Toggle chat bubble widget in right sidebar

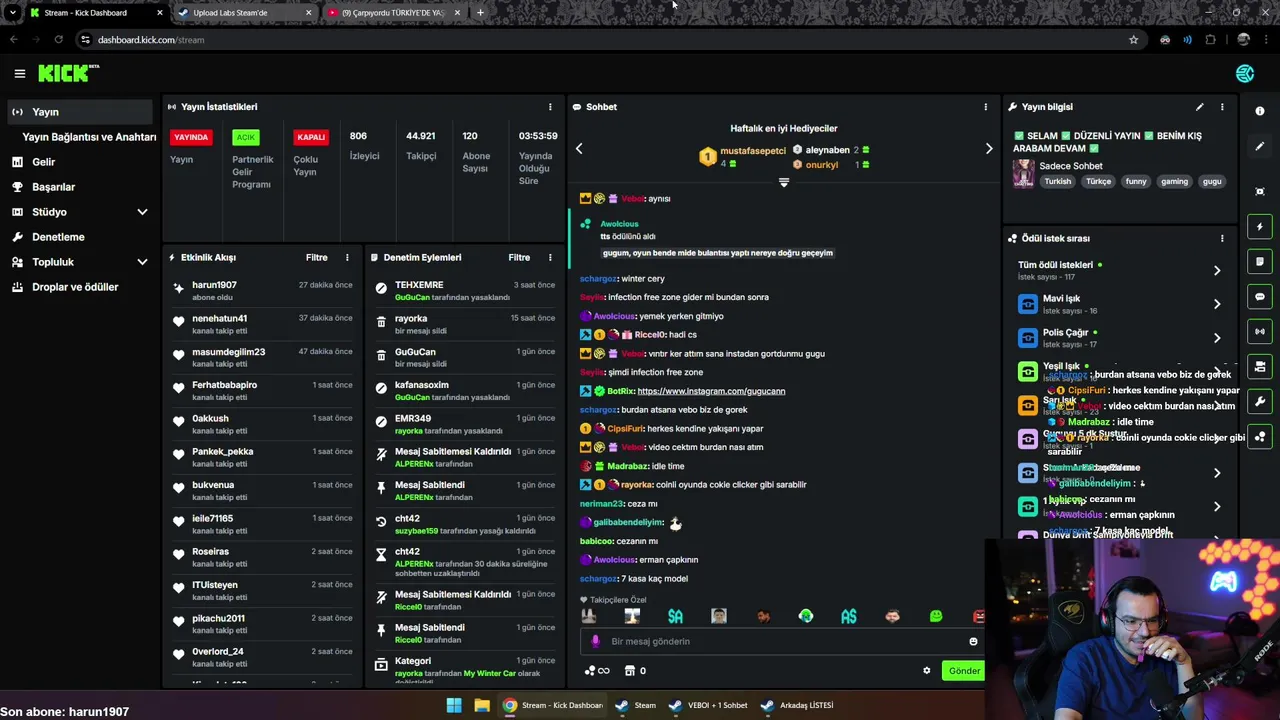(1260, 297)
